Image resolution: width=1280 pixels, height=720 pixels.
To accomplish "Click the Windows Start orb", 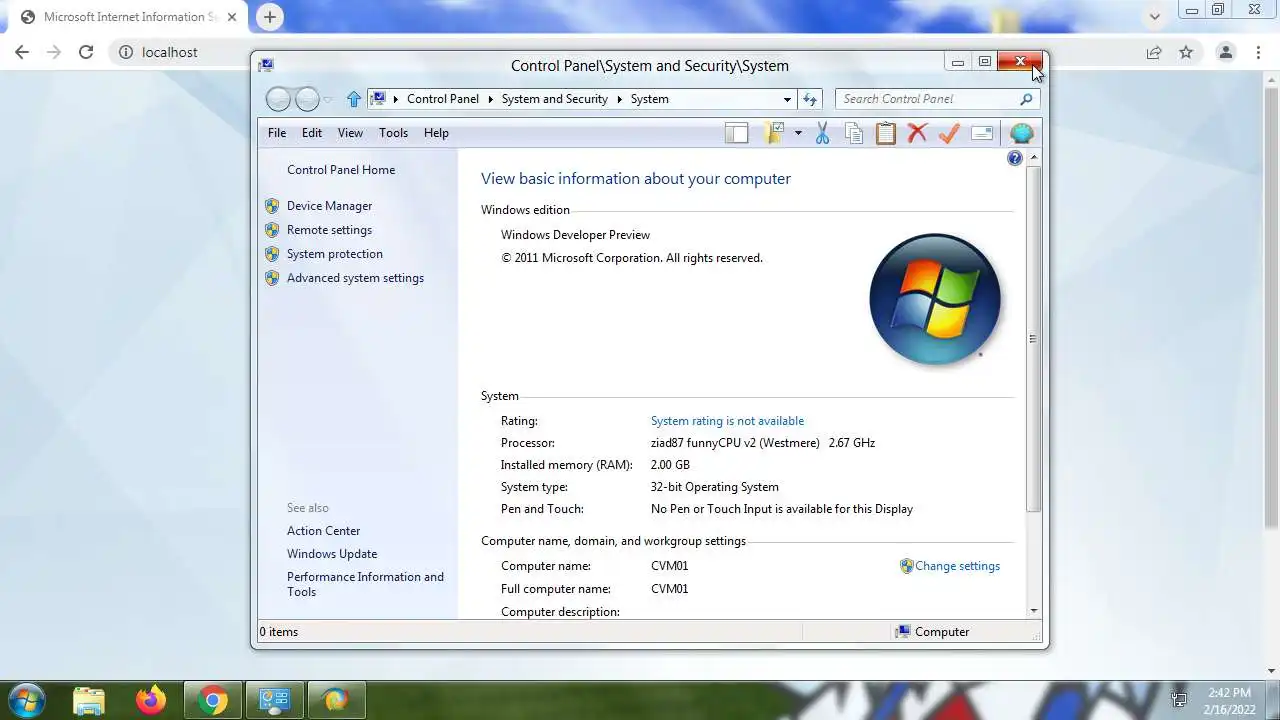I will pos(27,700).
